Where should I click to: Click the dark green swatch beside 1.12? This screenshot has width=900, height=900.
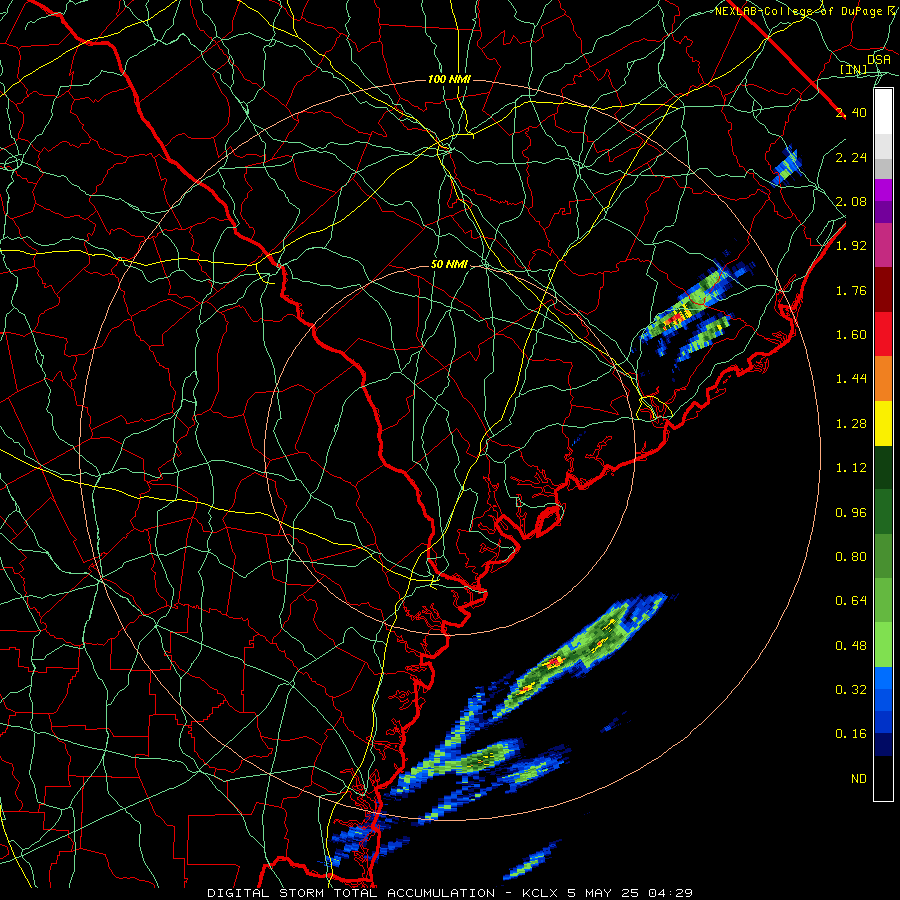(883, 468)
